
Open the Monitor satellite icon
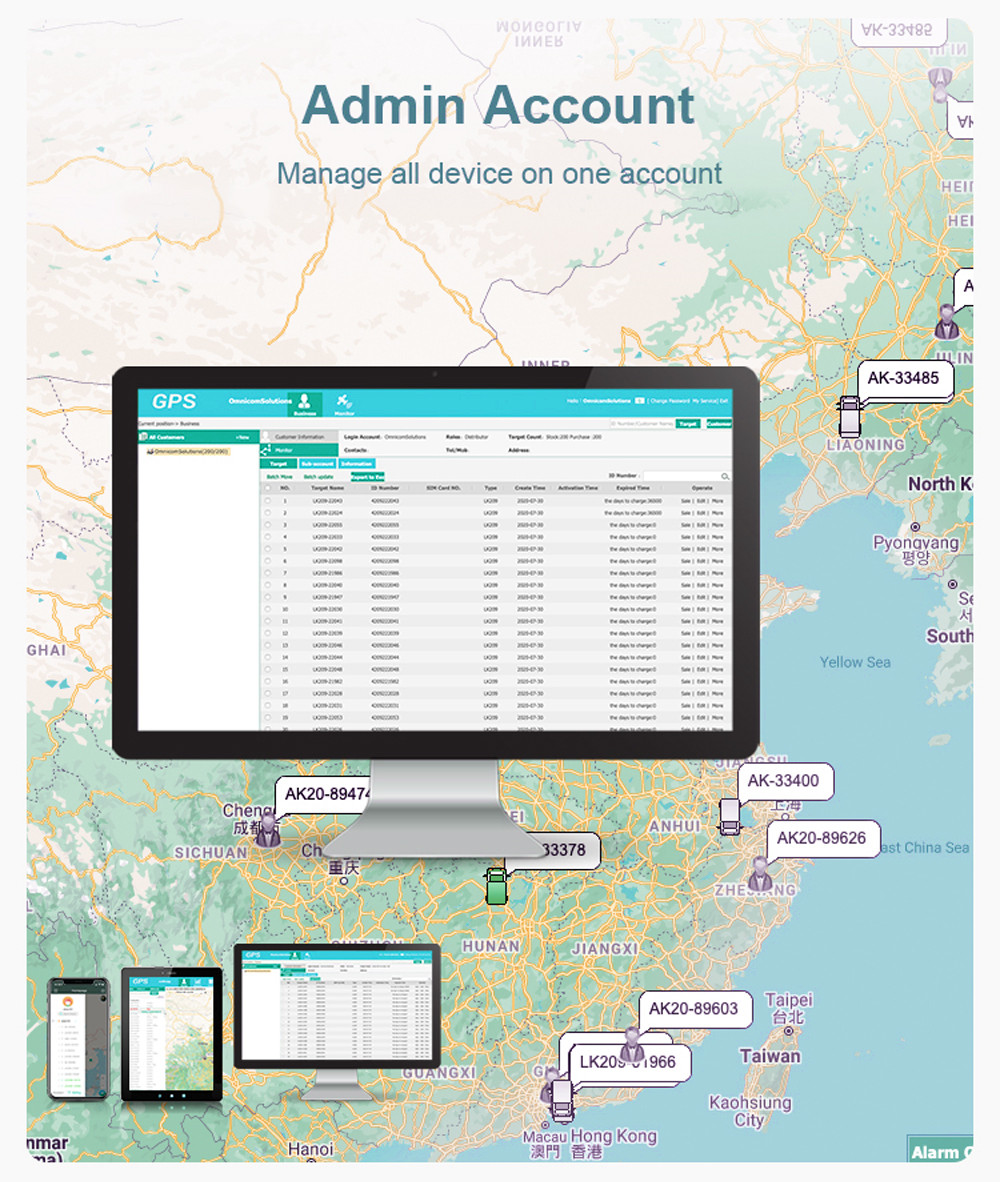(344, 402)
